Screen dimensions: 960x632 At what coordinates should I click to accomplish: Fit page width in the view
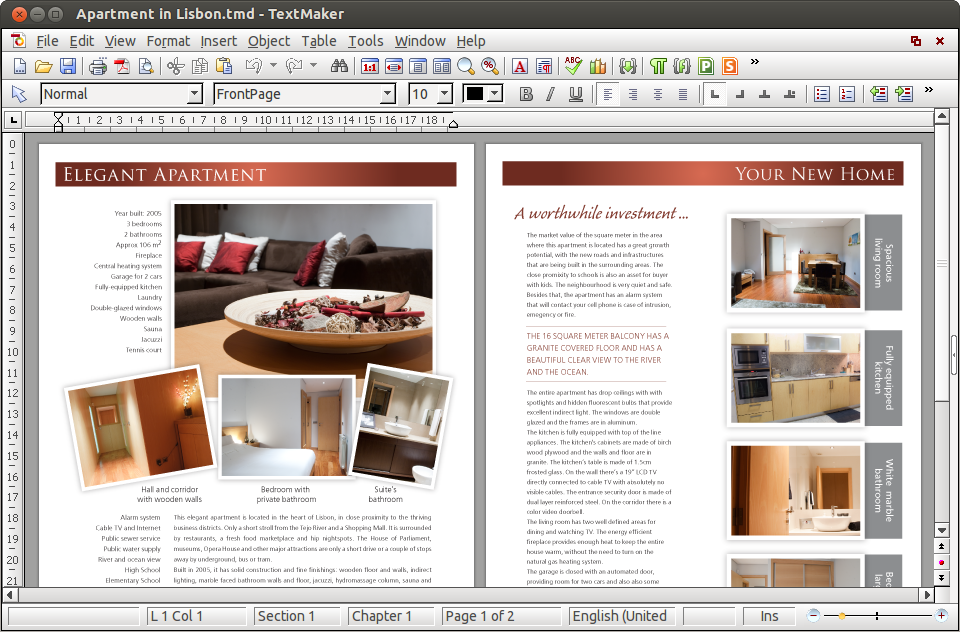click(394, 66)
